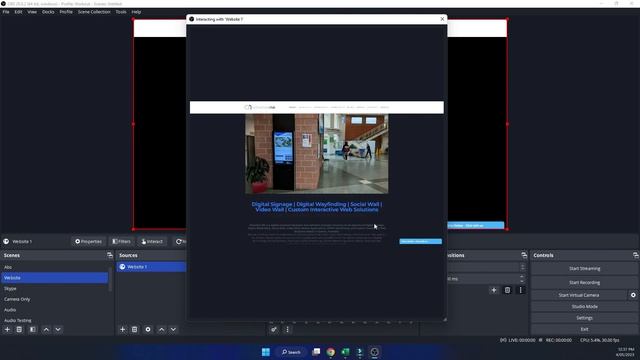Open the Profile menu
The height and width of the screenshot is (360, 640).
[66, 12]
